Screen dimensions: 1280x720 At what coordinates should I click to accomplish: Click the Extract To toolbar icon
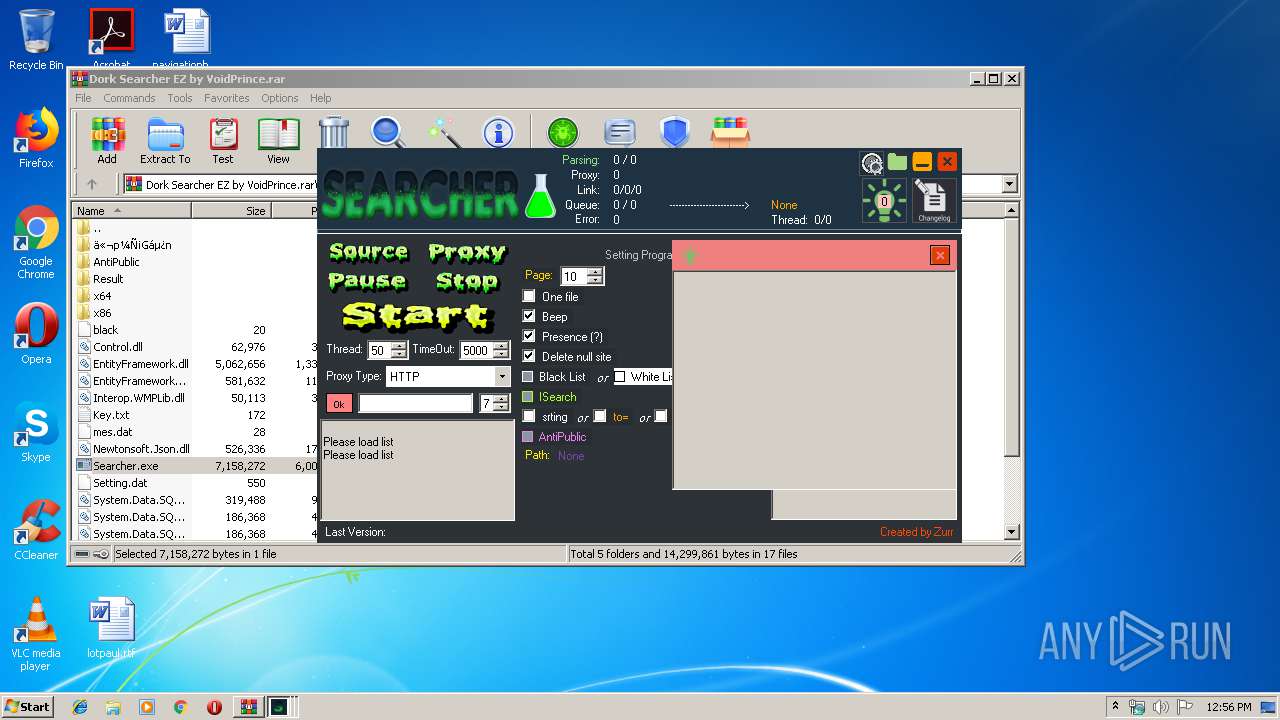pyautogui.click(x=165, y=141)
